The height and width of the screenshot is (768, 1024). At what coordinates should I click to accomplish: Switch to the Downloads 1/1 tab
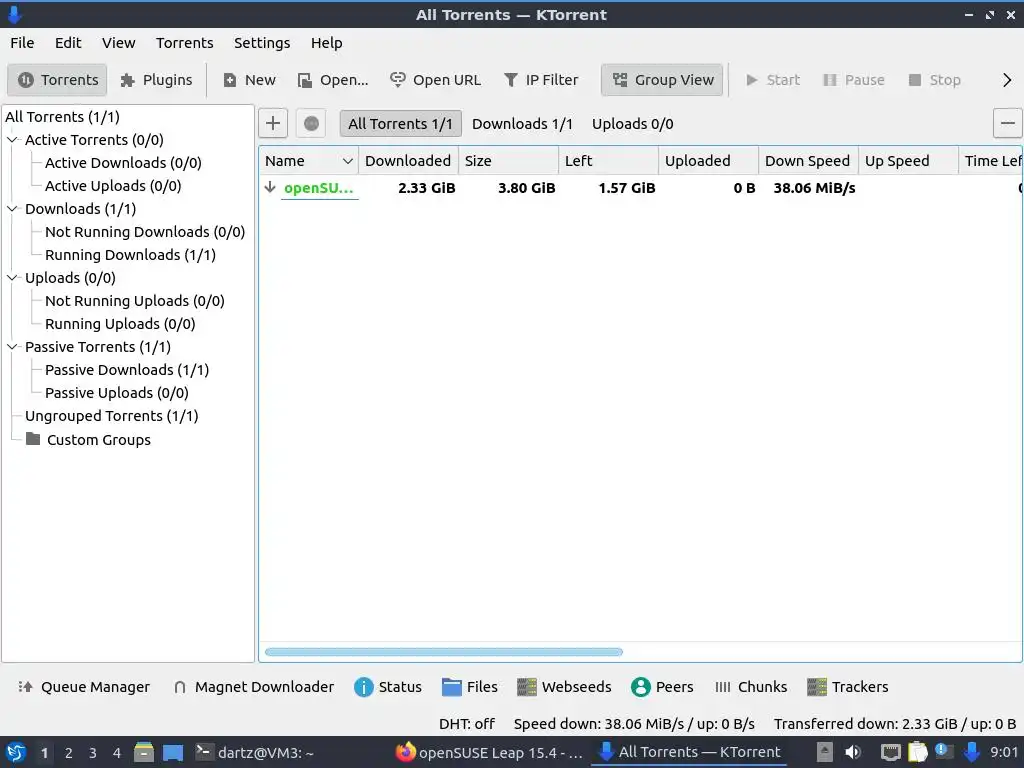[x=522, y=123]
